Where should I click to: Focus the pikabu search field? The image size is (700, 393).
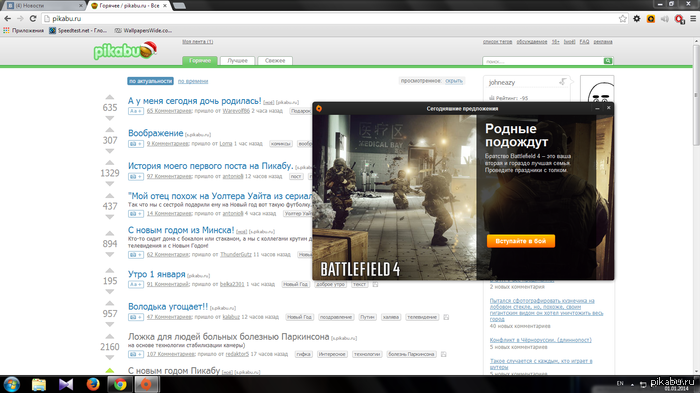click(542, 61)
